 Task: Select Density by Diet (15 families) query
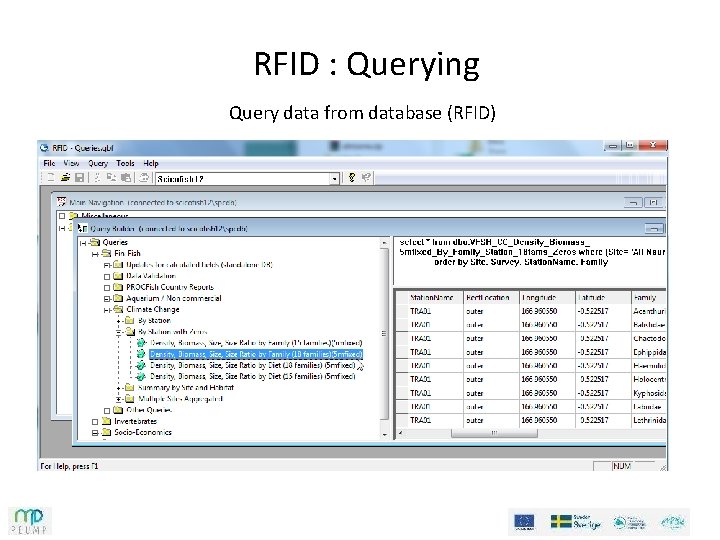point(253,376)
